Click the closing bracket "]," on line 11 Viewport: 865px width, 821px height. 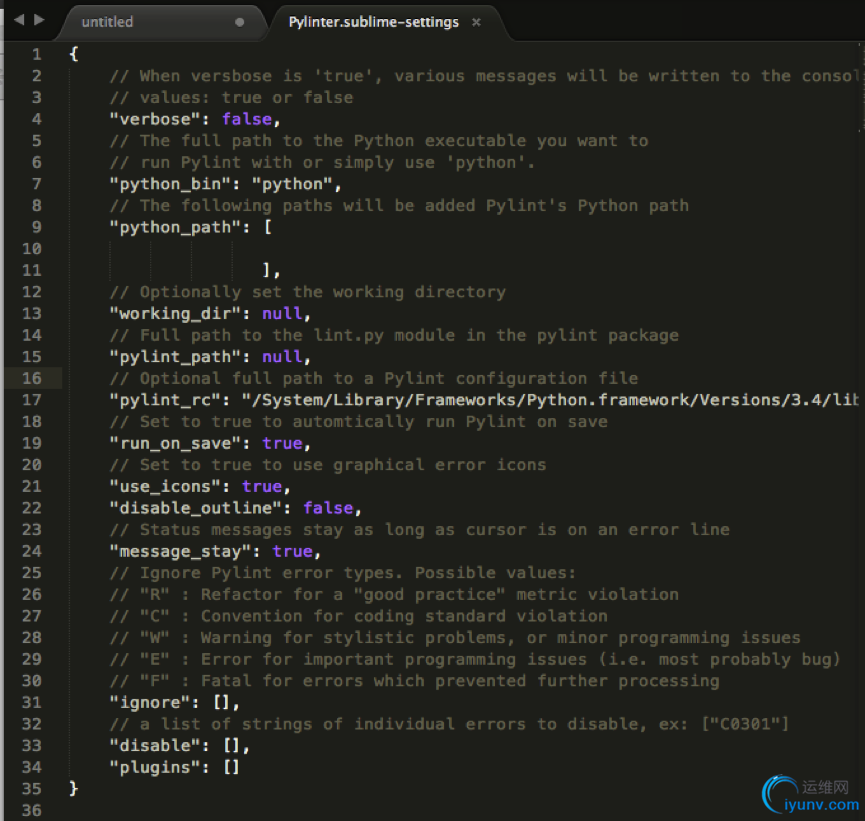271,270
